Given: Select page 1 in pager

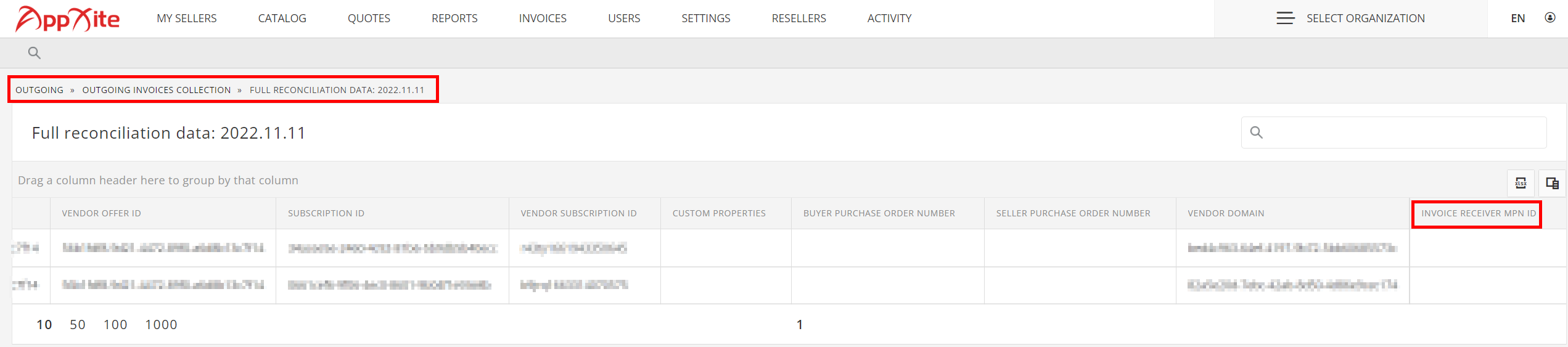Looking at the screenshot, I should [x=800, y=325].
